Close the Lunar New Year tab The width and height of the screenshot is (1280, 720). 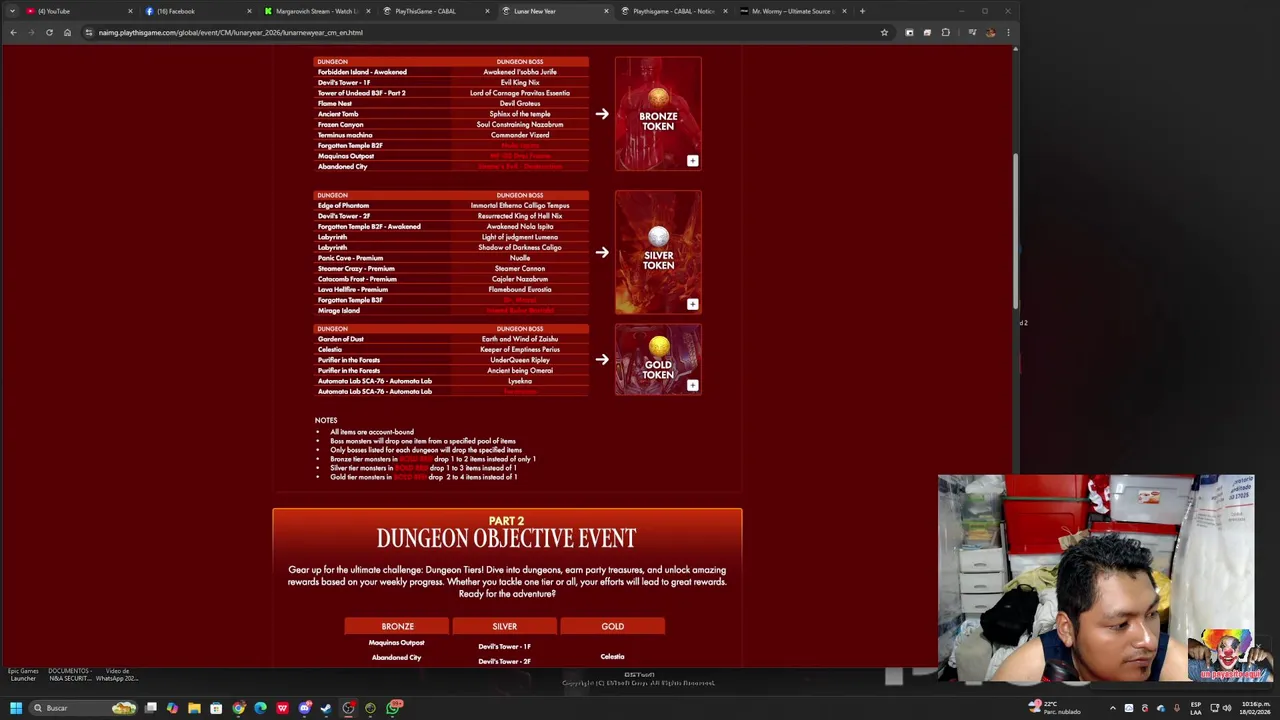click(606, 11)
